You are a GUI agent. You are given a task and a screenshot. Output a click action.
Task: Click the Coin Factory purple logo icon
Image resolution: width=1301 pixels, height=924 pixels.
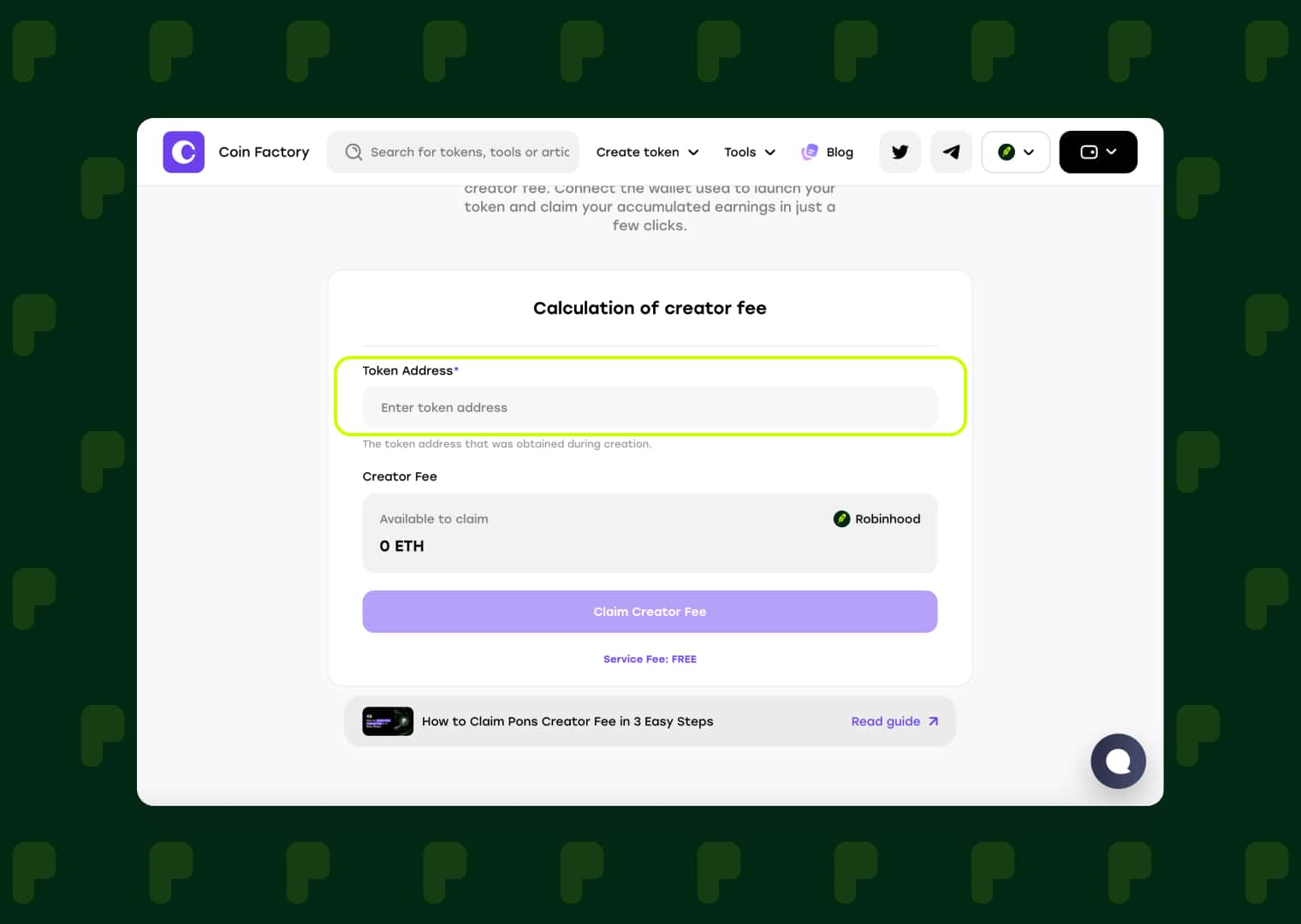click(183, 152)
